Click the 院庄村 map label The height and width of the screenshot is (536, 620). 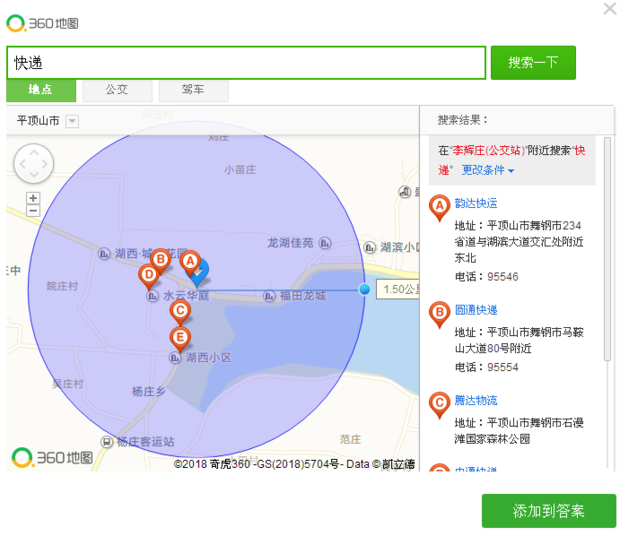[62, 286]
